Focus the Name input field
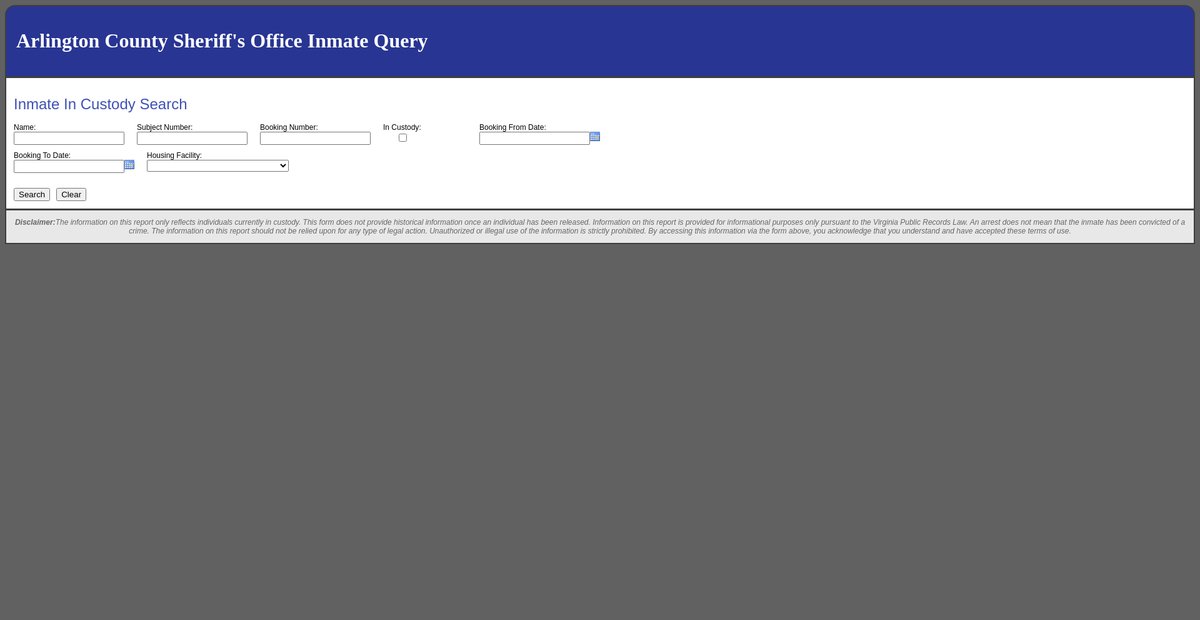Viewport: 1200px width, 620px height. click(69, 138)
